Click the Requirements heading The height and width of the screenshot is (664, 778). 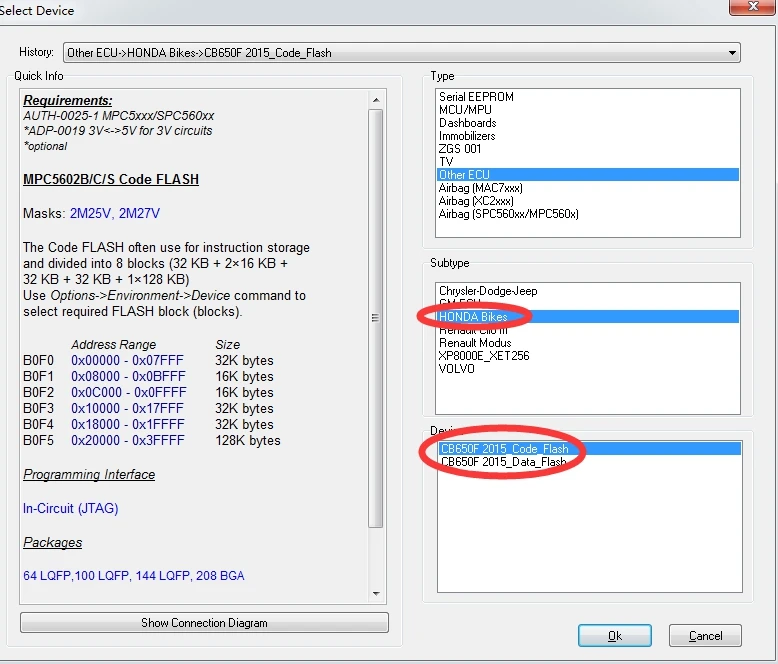pyautogui.click(x=67, y=100)
